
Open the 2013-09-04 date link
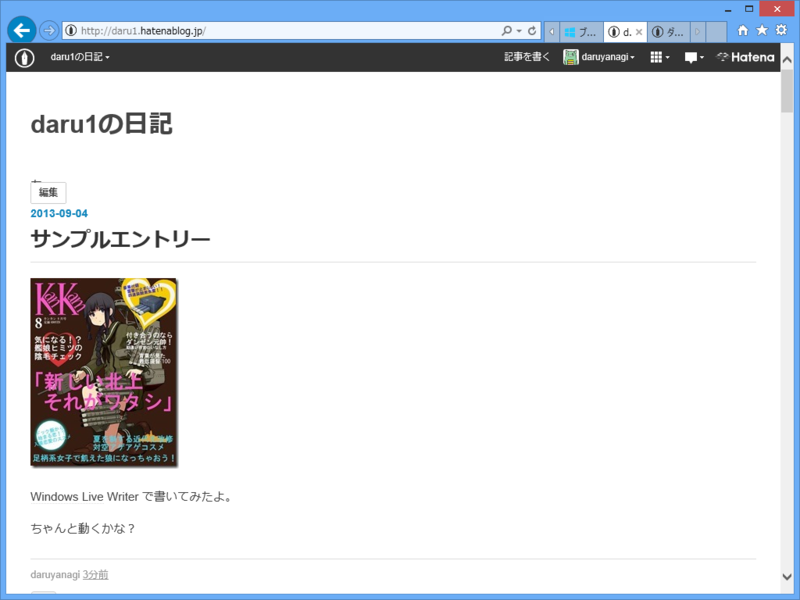[59, 213]
